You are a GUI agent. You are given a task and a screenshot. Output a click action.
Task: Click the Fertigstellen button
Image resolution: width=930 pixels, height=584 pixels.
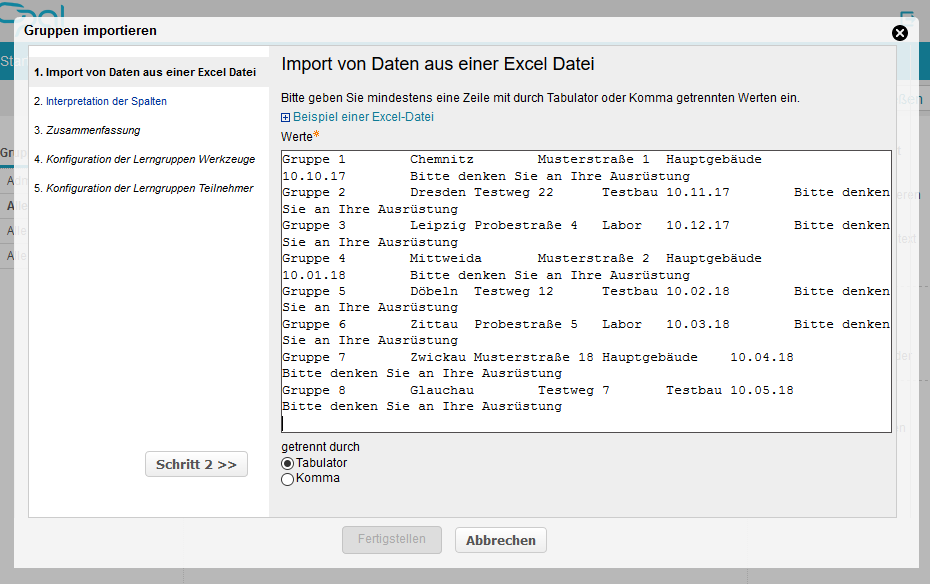click(392, 539)
